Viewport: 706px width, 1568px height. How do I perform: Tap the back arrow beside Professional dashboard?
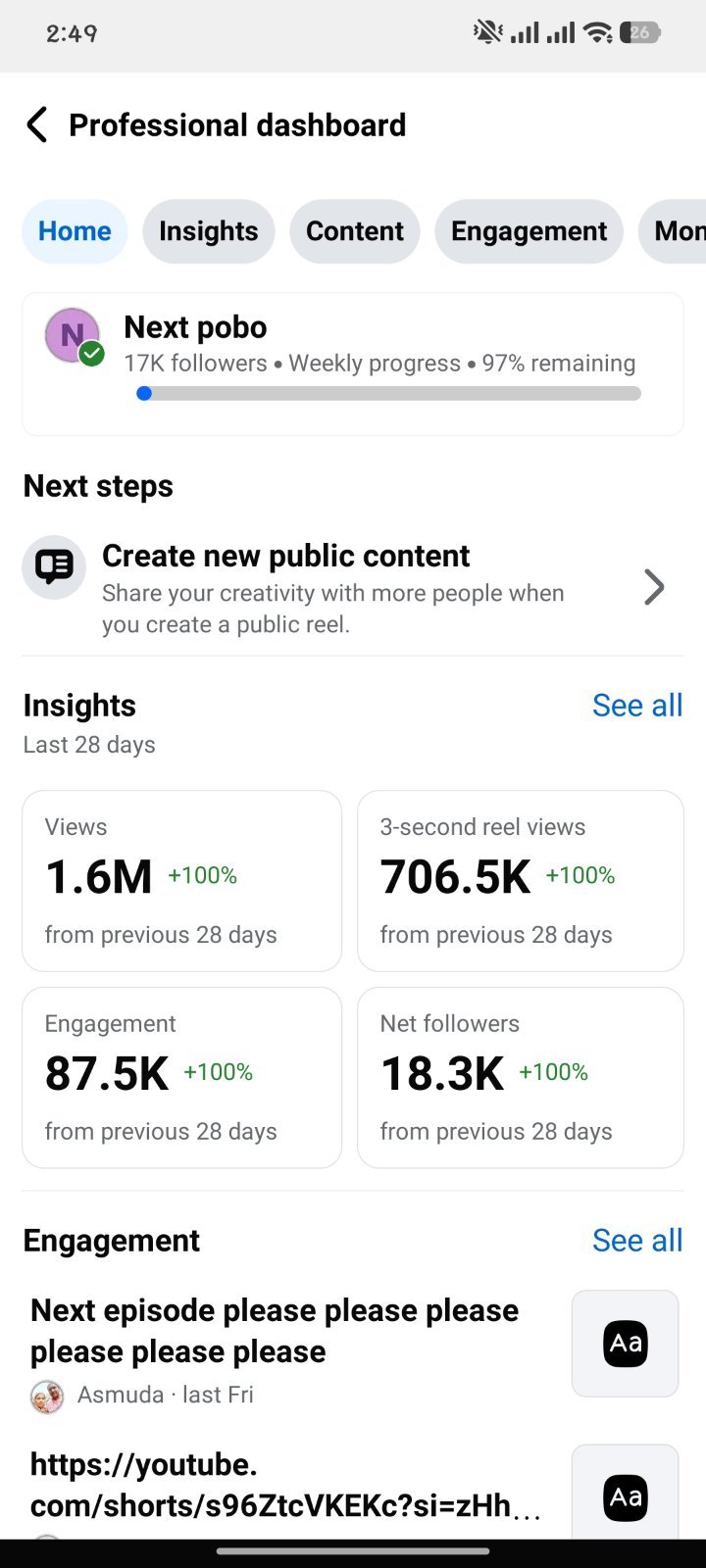(x=37, y=125)
